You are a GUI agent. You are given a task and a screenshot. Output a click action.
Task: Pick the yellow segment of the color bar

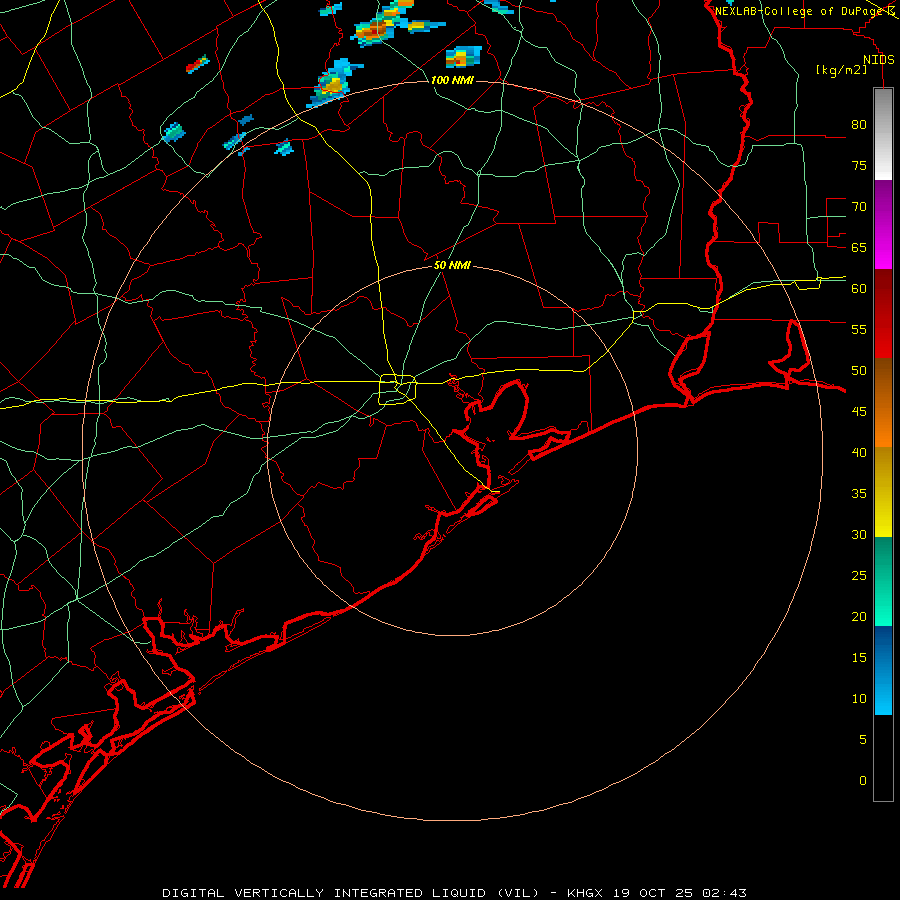(x=883, y=492)
